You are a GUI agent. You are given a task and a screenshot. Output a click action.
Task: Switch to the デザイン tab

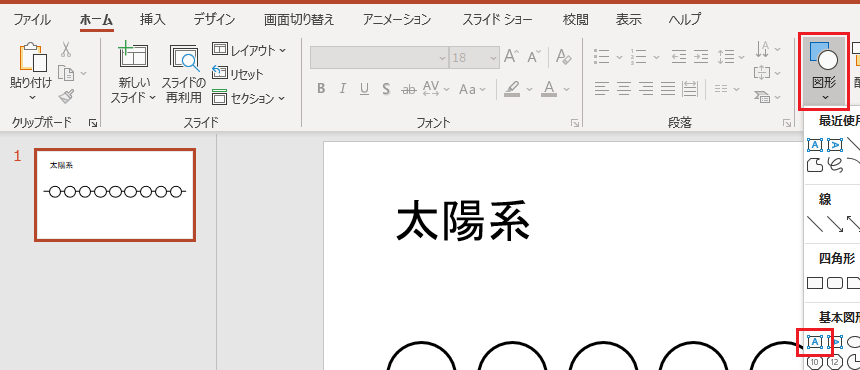tap(214, 20)
